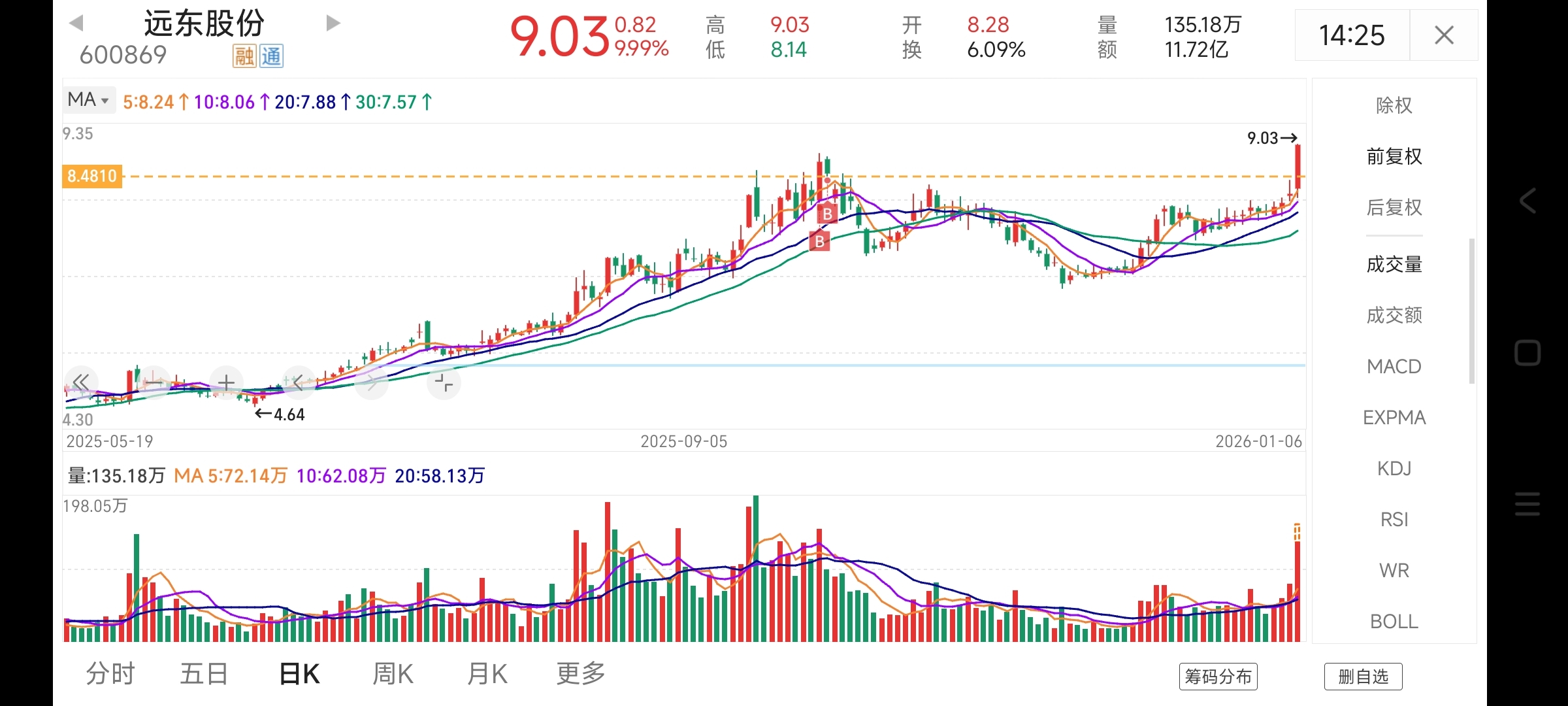
Task: Open 筹码分布 chip distribution
Action: coord(1218,677)
